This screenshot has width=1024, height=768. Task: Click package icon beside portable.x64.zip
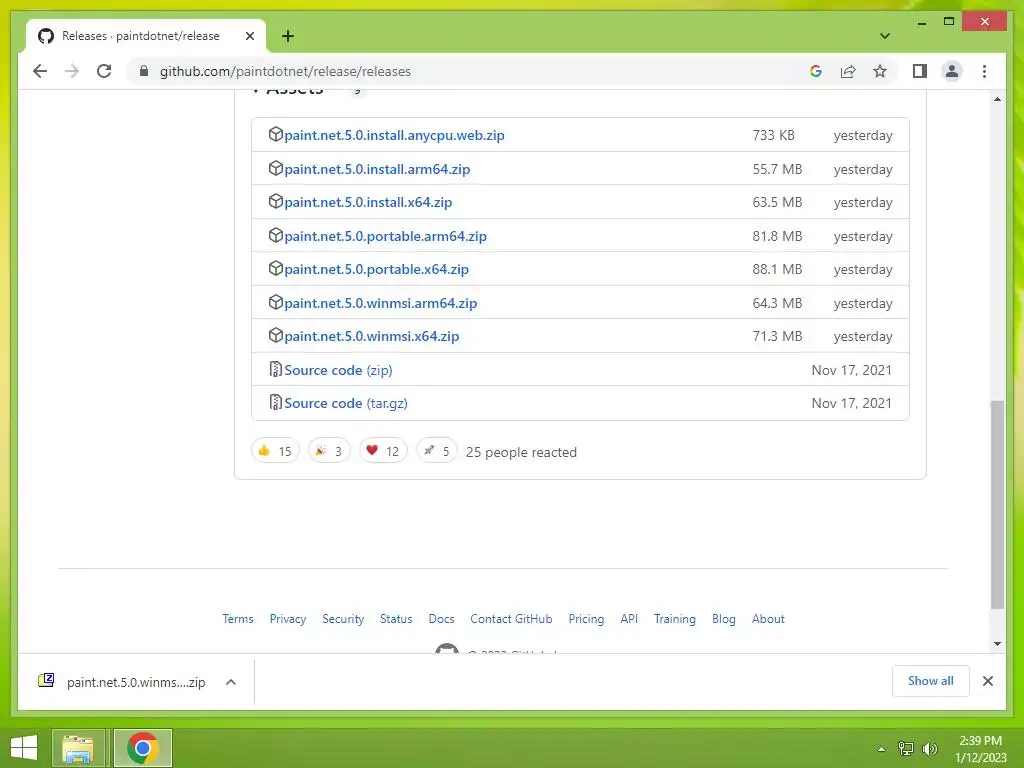tap(276, 268)
